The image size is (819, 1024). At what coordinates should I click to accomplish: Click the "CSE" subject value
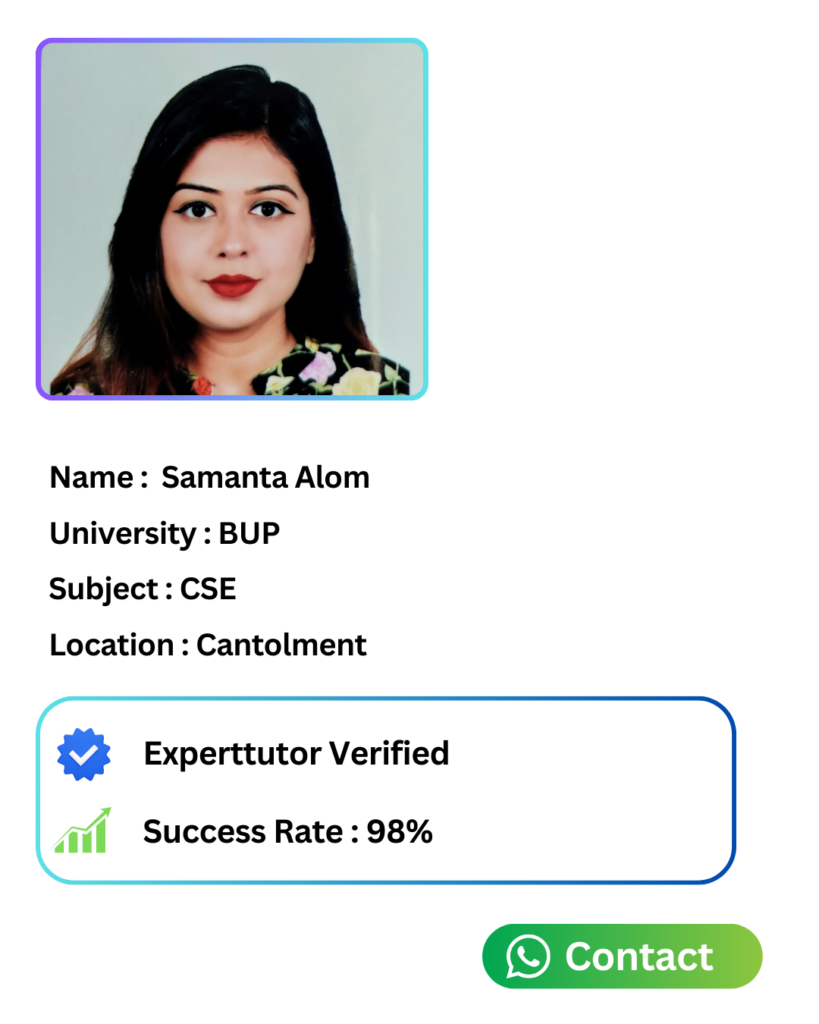pyautogui.click(x=208, y=589)
